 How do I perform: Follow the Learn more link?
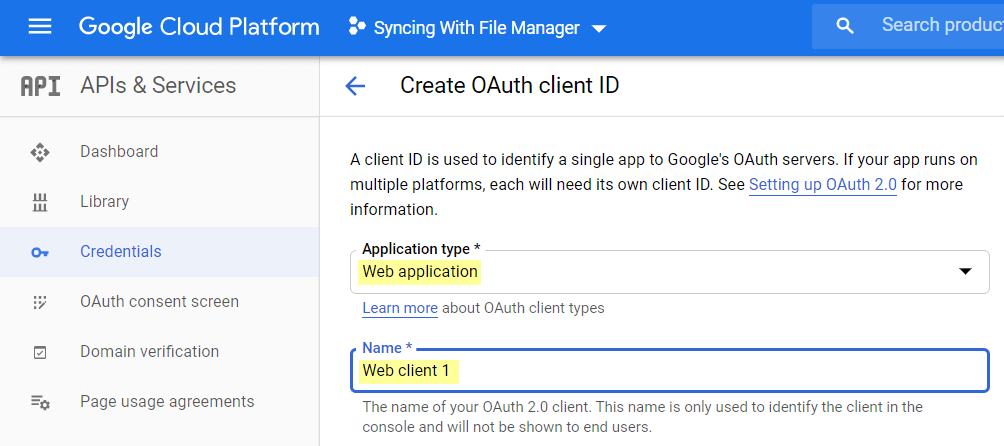[399, 308]
